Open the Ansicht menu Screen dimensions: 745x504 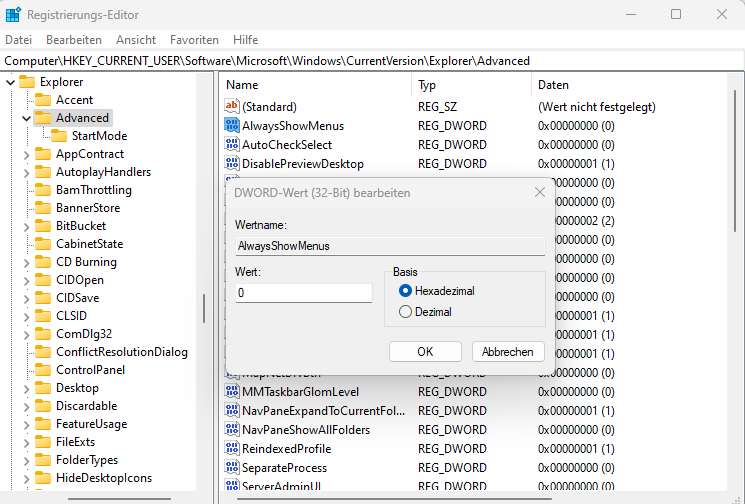(136, 40)
